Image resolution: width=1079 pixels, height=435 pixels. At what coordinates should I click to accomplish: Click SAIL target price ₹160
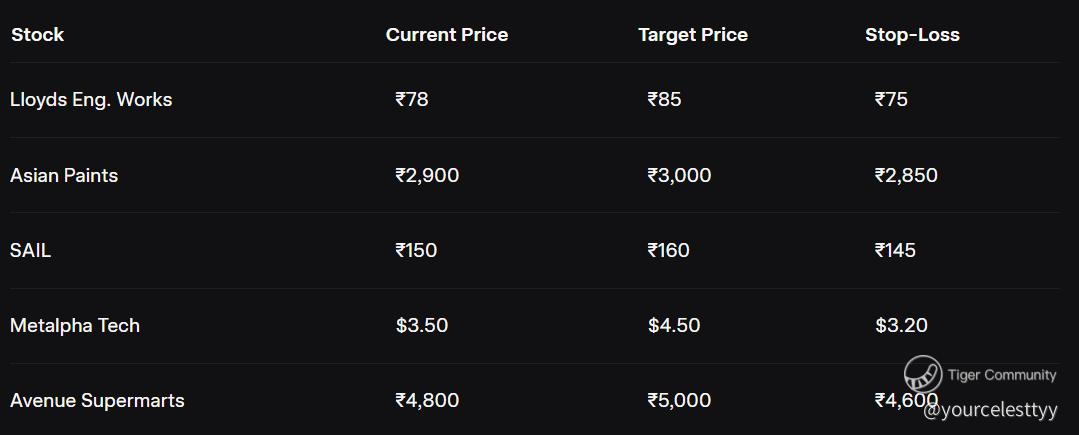(x=668, y=251)
